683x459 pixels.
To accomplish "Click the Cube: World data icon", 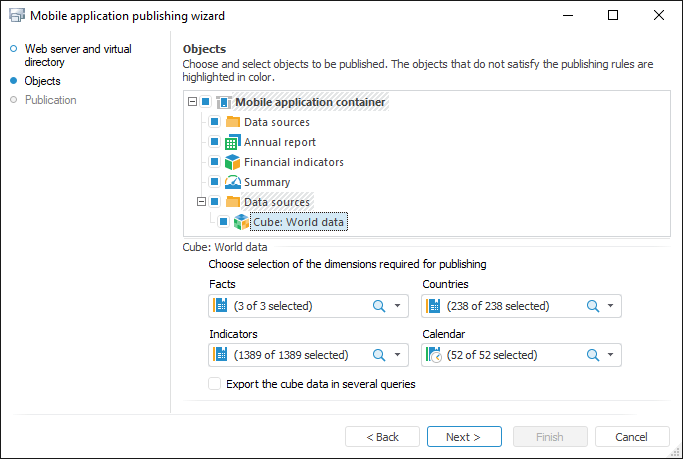I will (241, 222).
